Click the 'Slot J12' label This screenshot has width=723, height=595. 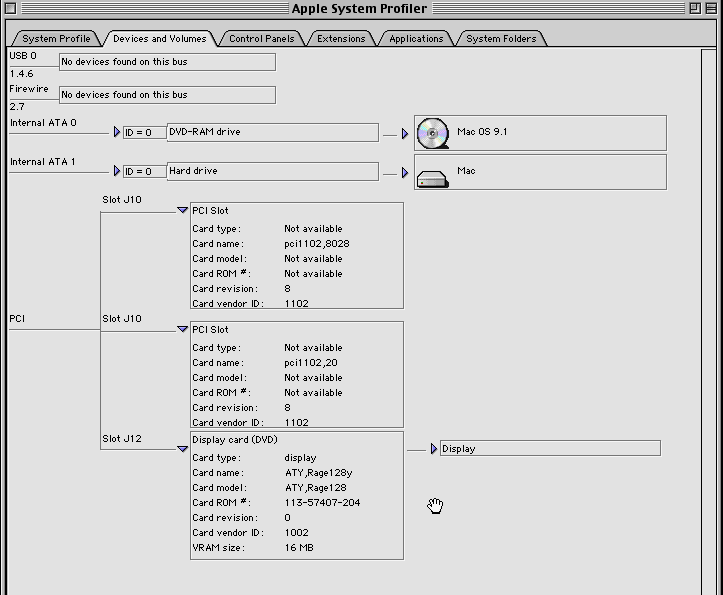(122, 439)
